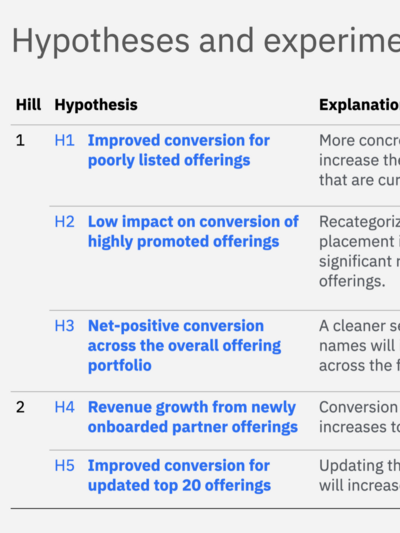The height and width of the screenshot is (533, 400).
Task: Select the H3 hypothesis ID link
Action: pos(65,326)
